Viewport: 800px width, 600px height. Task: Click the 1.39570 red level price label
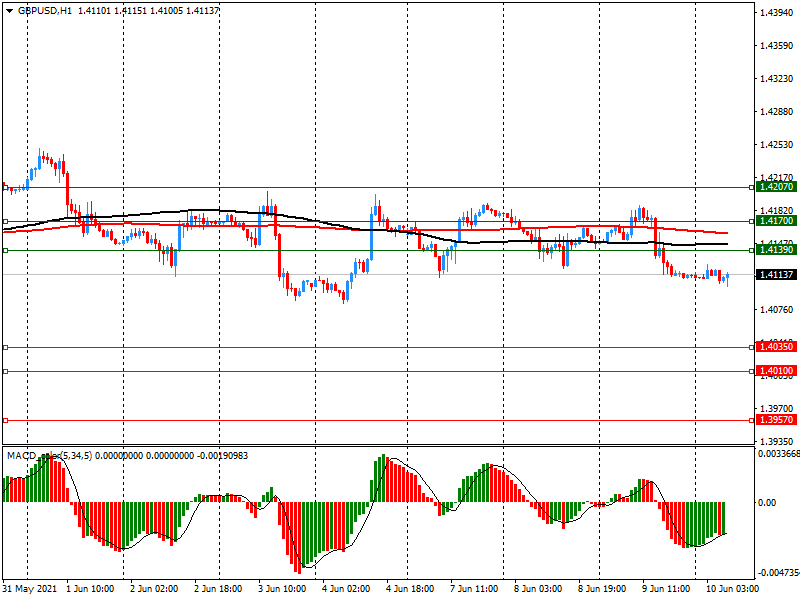pyautogui.click(x=776, y=420)
